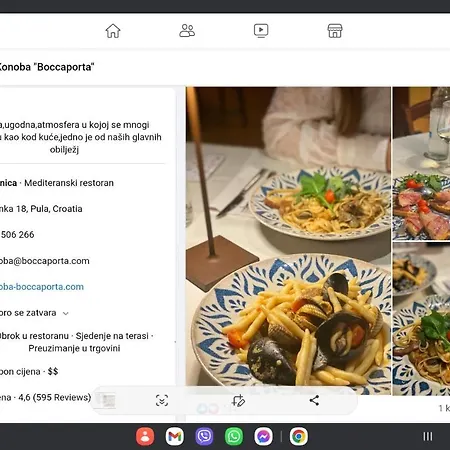450x450 pixels.
Task: Open the boccaporta.com website link
Action: coord(42,287)
